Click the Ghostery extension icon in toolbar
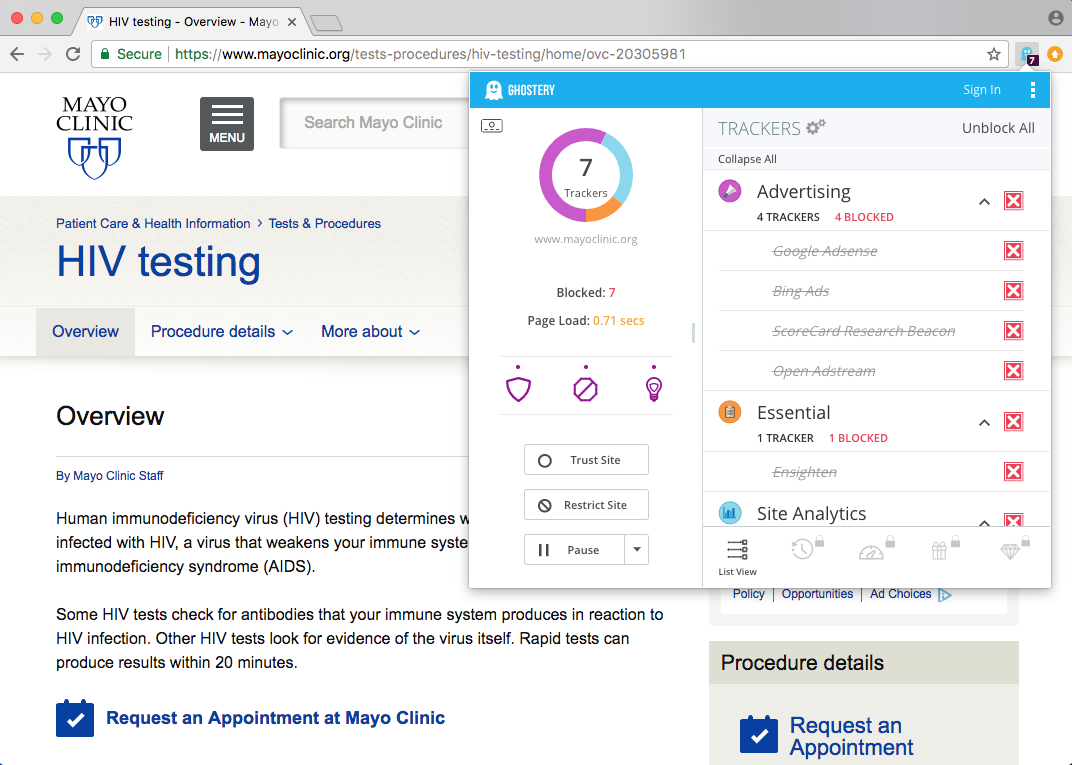This screenshot has height=765, width=1072. point(1027,55)
